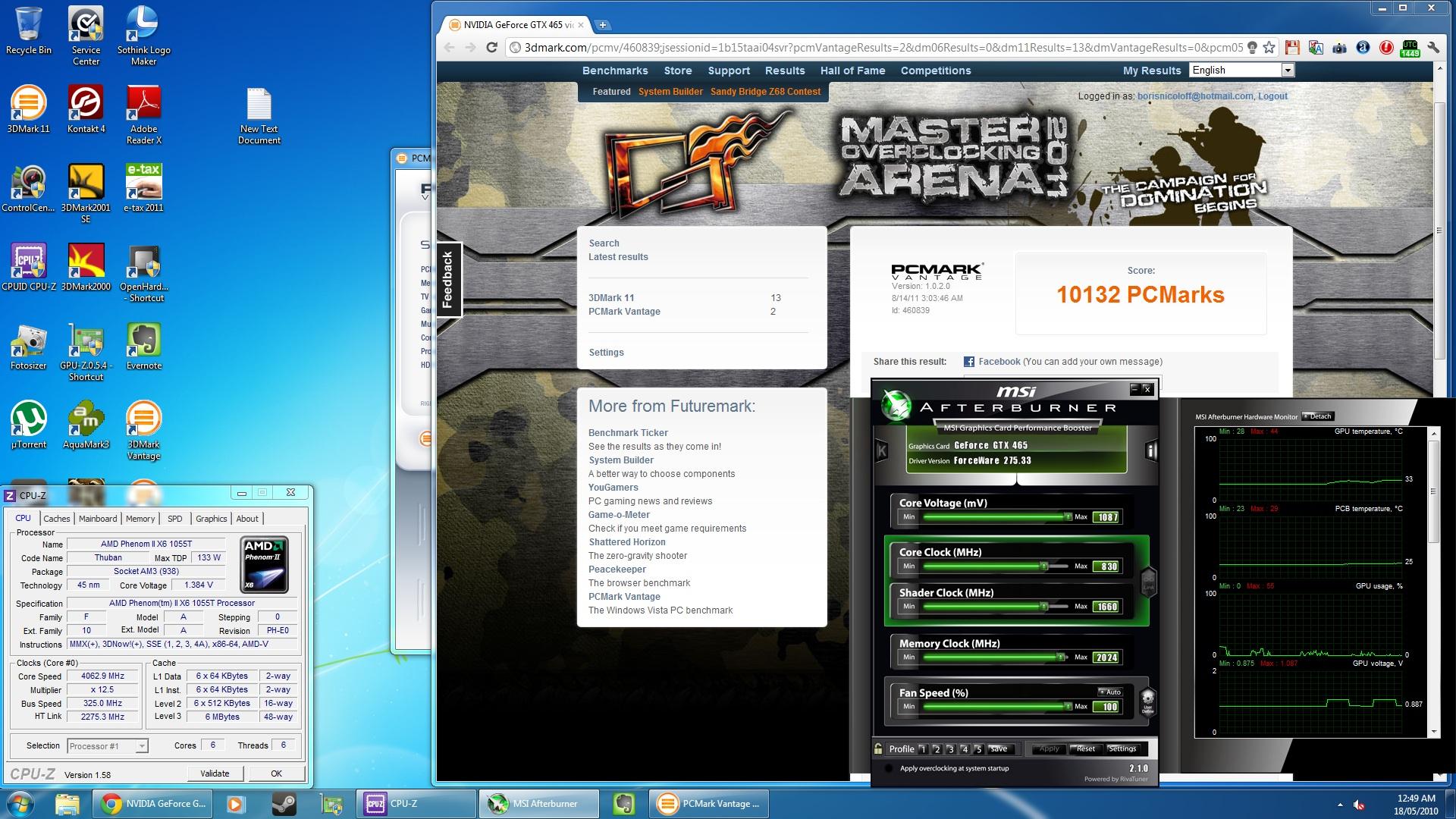Click the Afterburner profile save button
1456x819 pixels.
tap(999, 748)
